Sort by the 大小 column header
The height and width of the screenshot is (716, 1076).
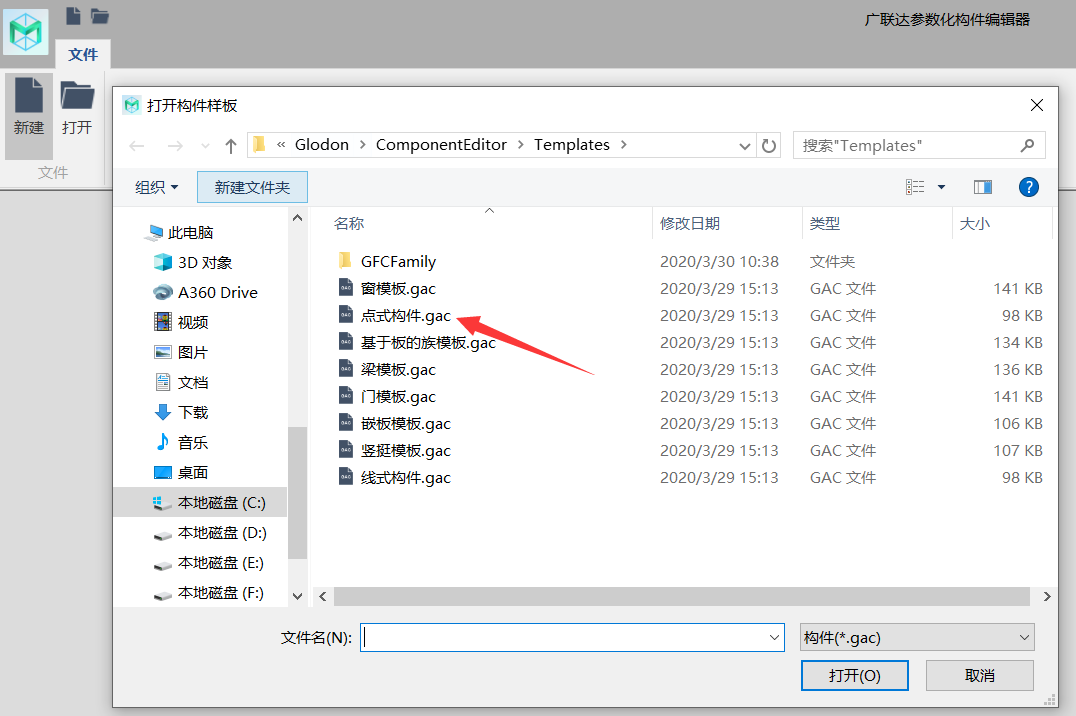coord(974,223)
